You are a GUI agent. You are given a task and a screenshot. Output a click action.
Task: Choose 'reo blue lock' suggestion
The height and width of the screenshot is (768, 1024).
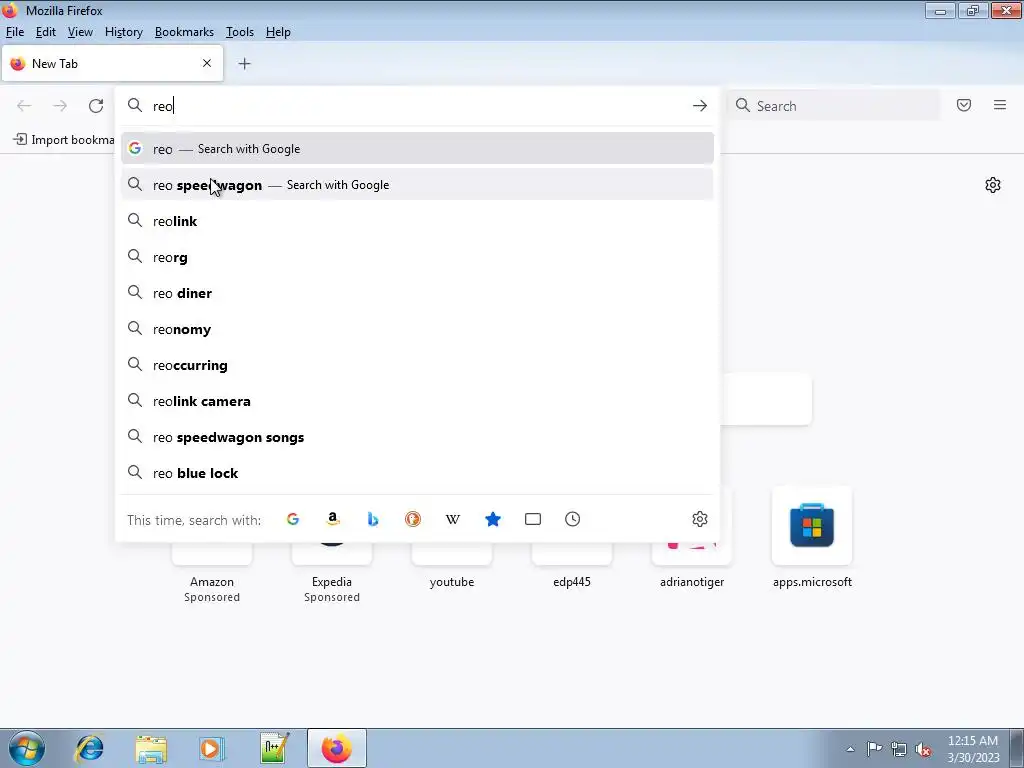[x=417, y=473]
